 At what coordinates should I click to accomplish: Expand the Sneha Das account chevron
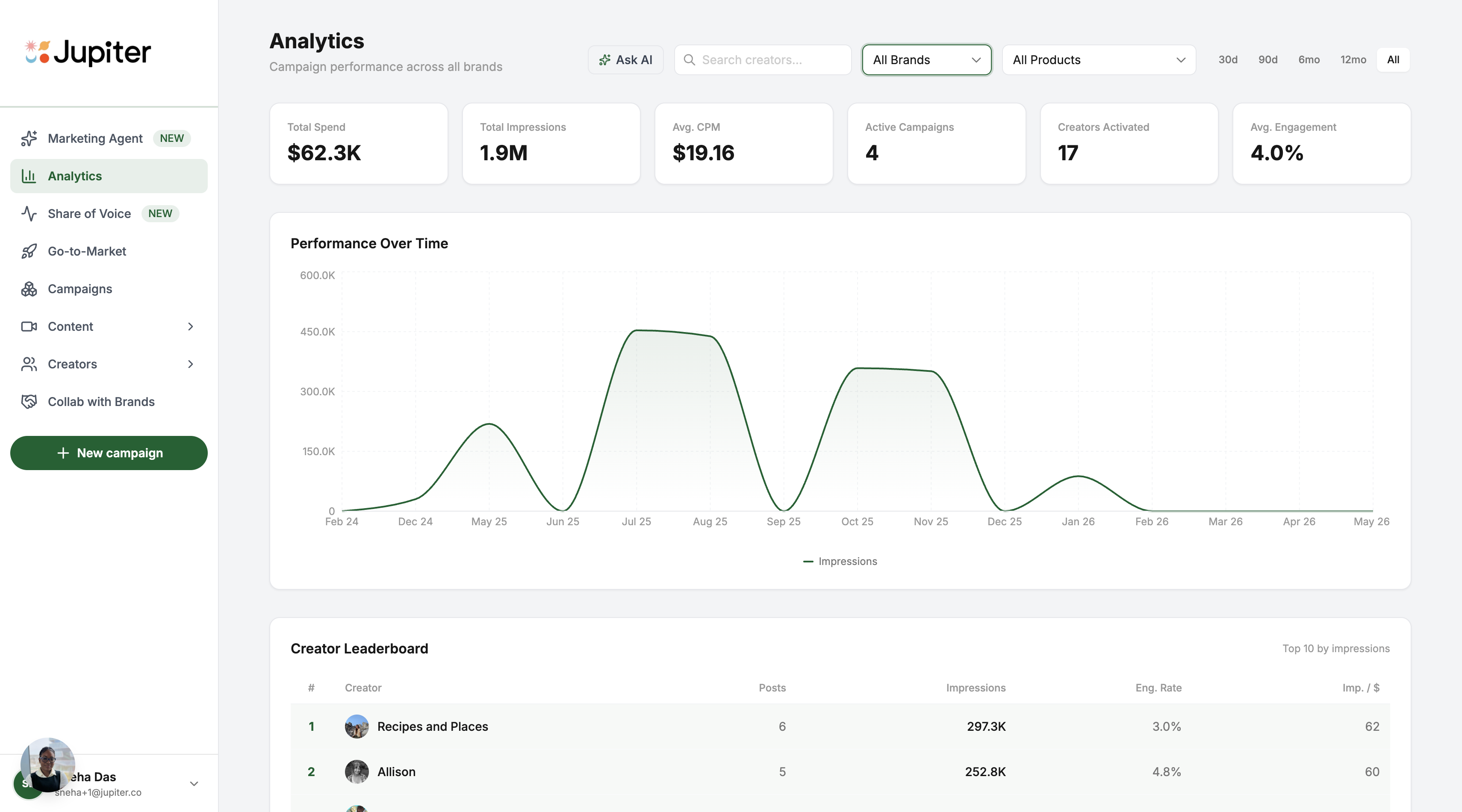pyautogui.click(x=194, y=784)
